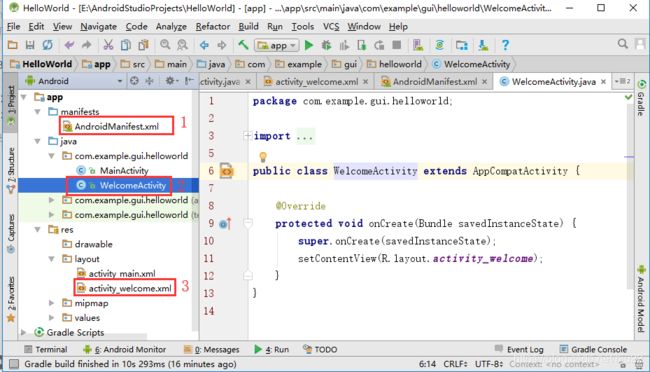The height and width of the screenshot is (372, 650).
Task: Collapse the res folder arrow
Action: 38,229
